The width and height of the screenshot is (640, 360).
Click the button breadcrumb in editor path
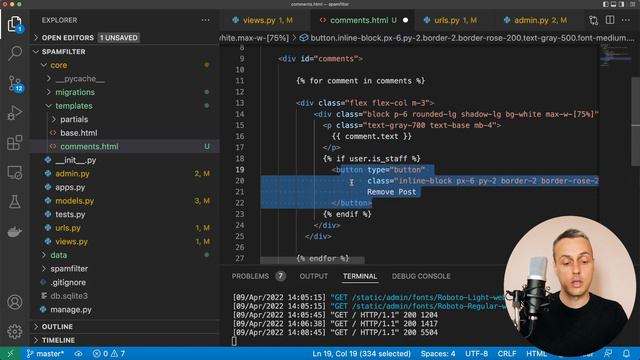(467, 38)
